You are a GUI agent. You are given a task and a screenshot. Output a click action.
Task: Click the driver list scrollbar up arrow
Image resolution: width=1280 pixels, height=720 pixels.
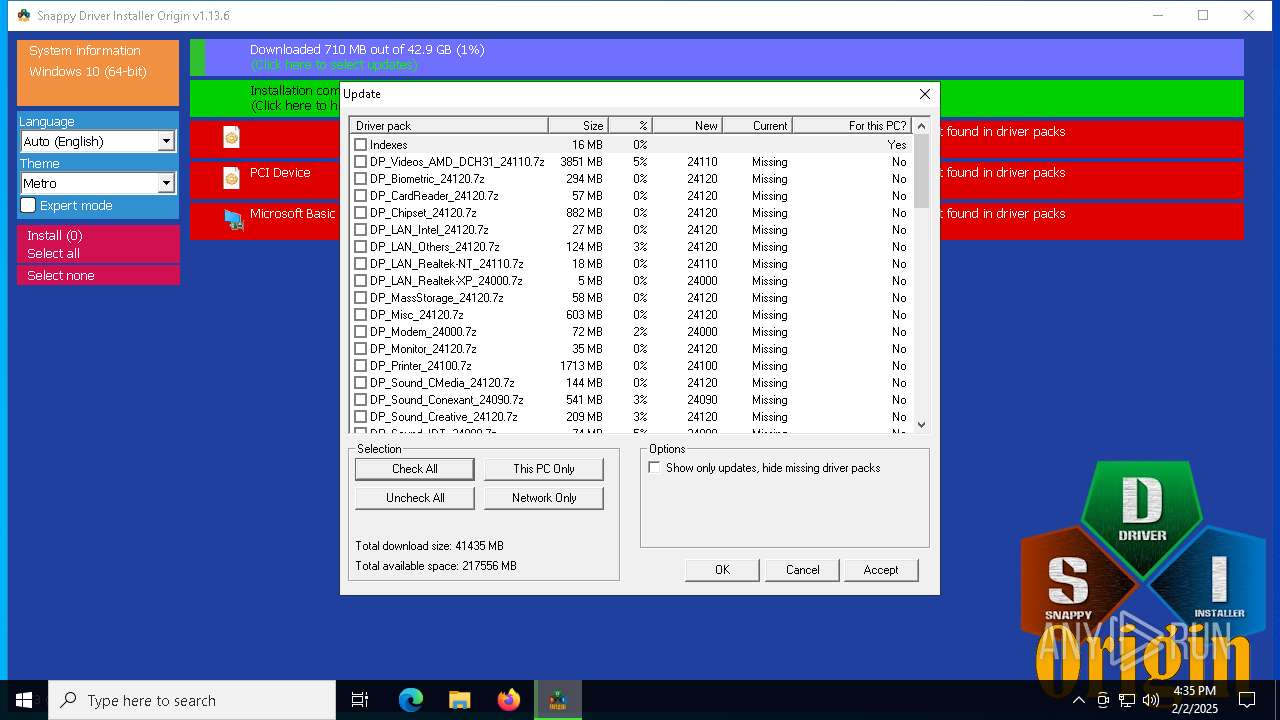pyautogui.click(x=921, y=126)
